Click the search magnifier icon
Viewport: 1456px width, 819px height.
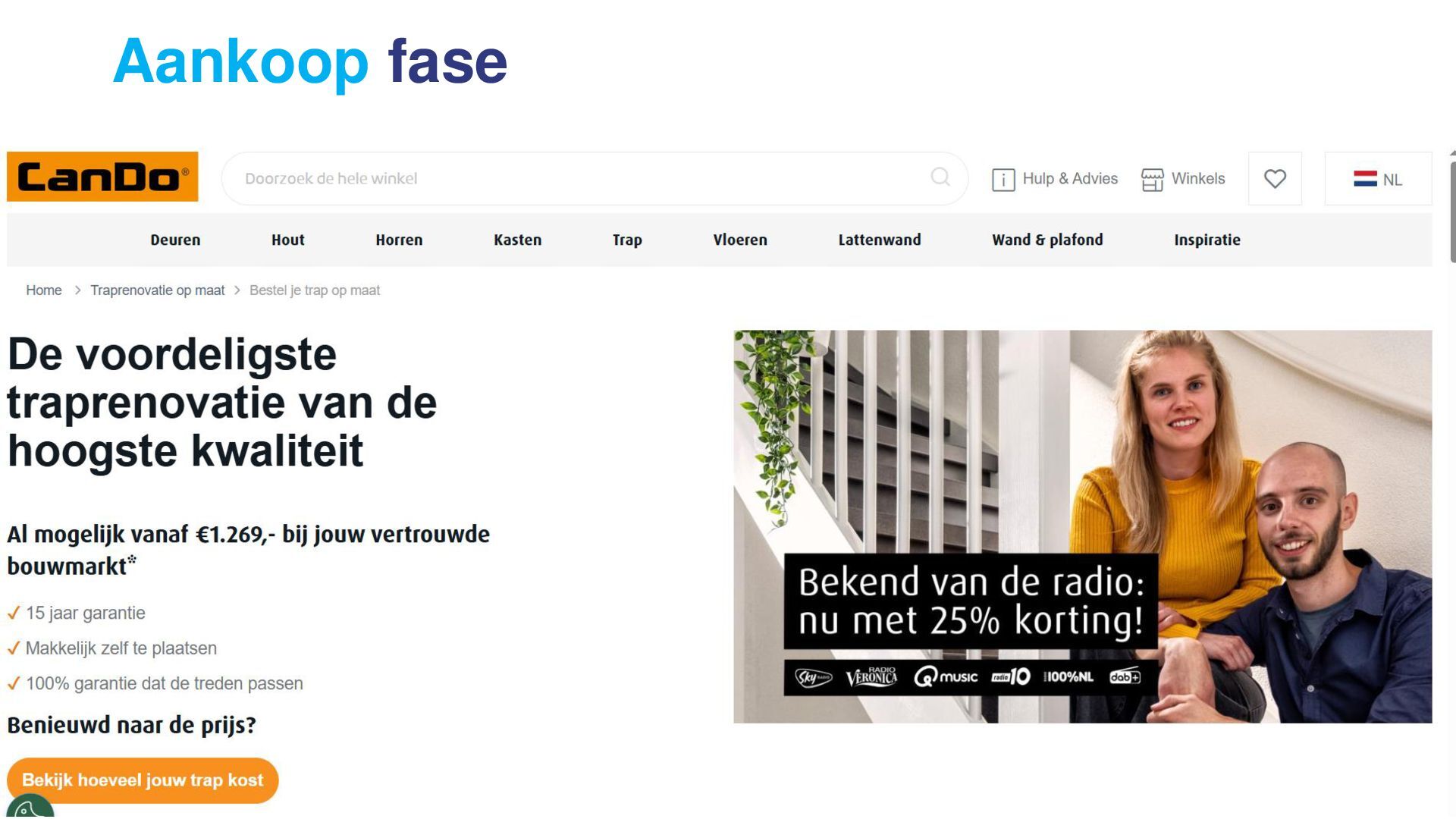pyautogui.click(x=940, y=177)
